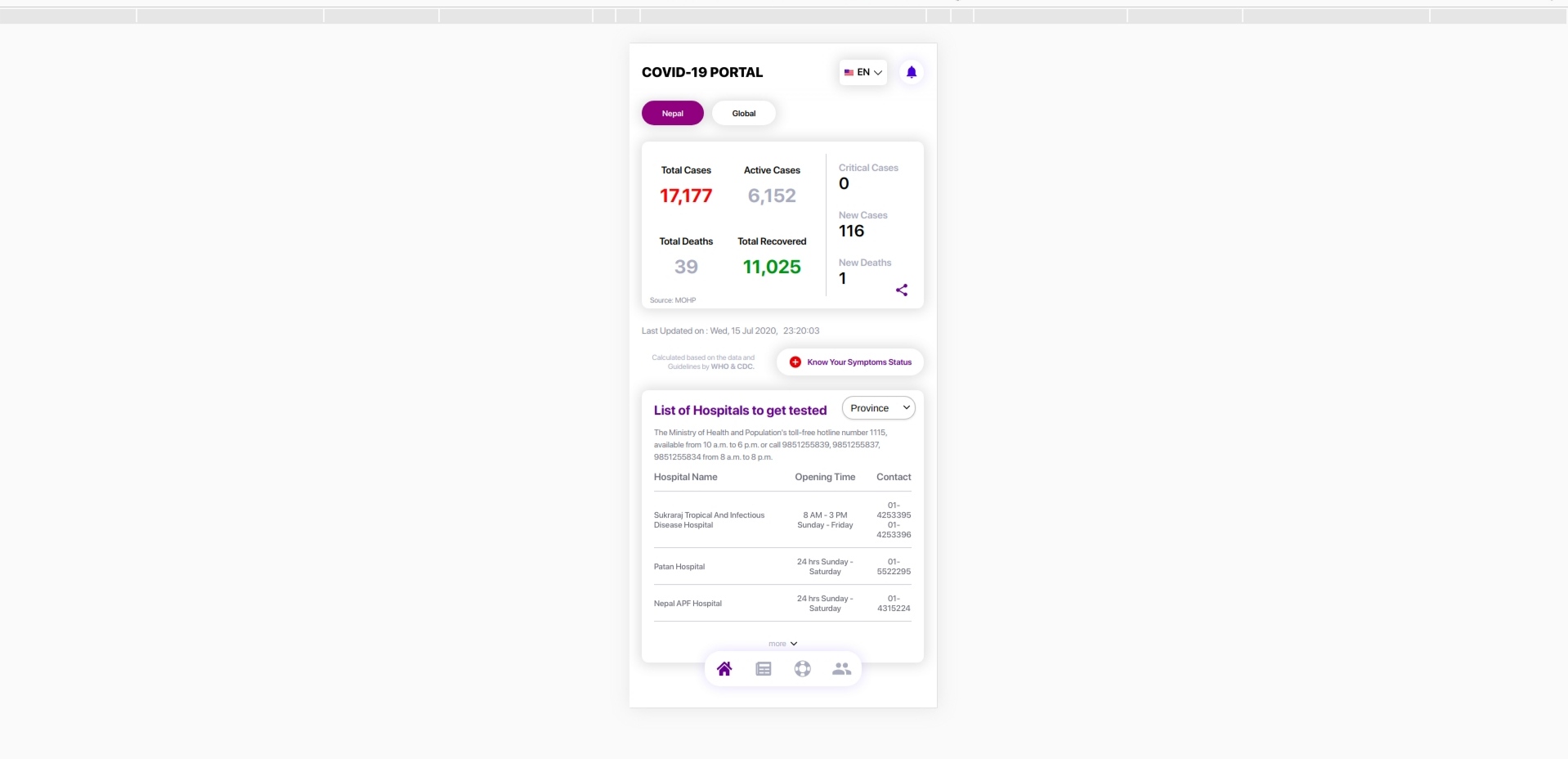This screenshot has height=759, width=1568.
Task: Open the notifications bell
Action: tap(912, 72)
